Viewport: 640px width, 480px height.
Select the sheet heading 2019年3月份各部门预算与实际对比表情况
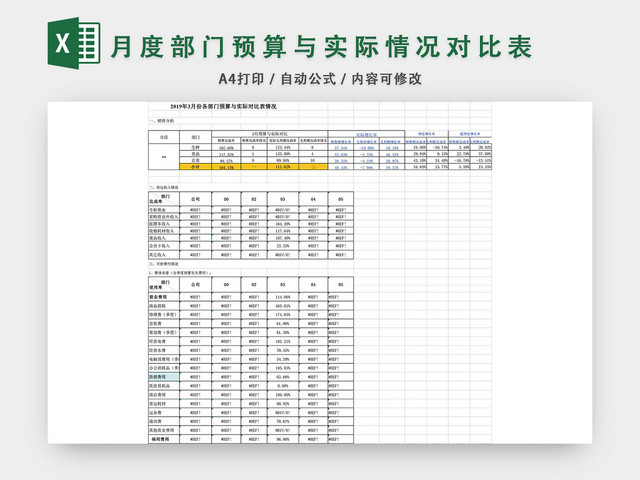tap(223, 107)
